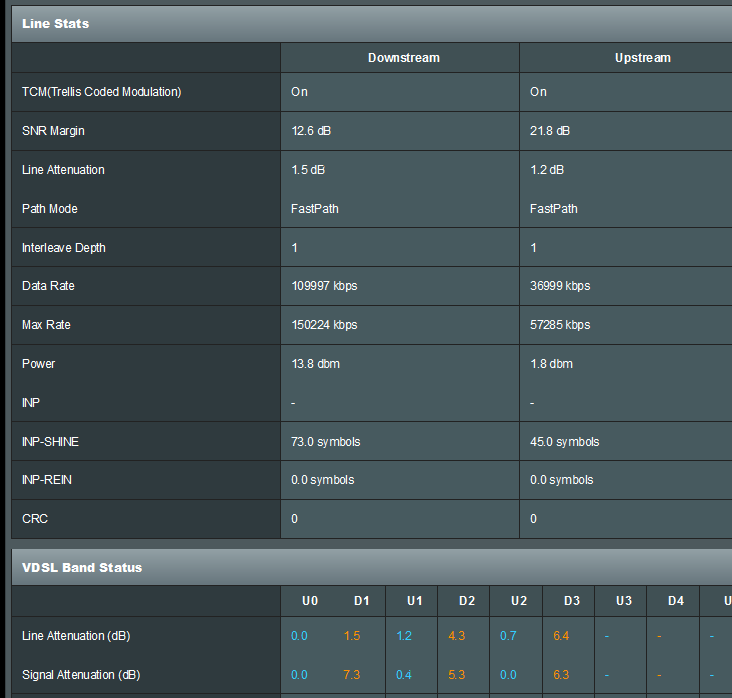Click the Interleave Depth row label

(x=63, y=247)
